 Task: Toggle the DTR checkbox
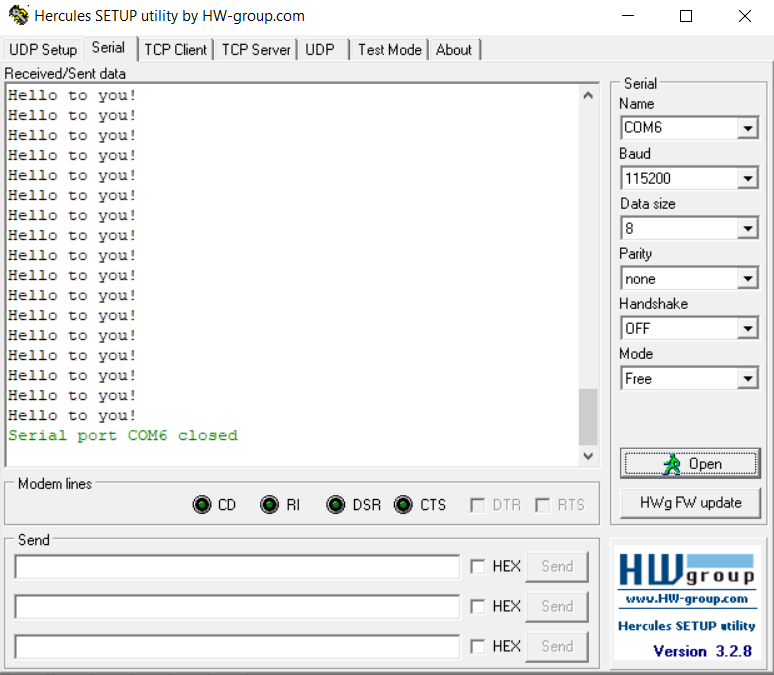click(x=477, y=505)
